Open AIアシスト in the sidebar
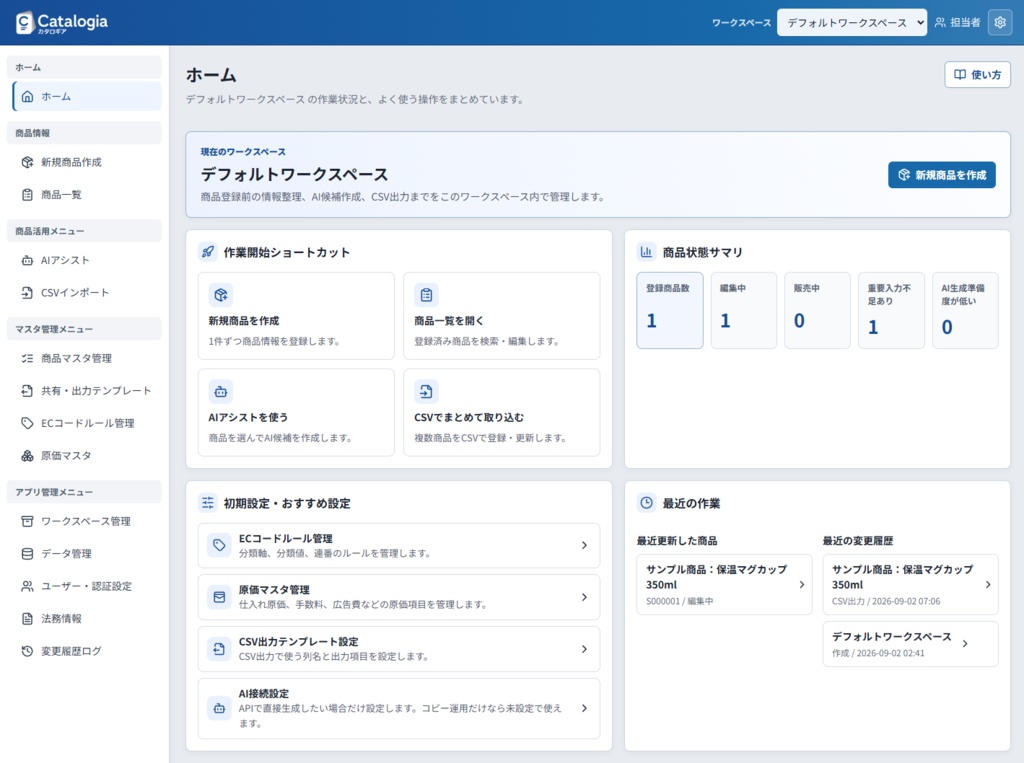Image resolution: width=1024 pixels, height=763 pixels. coord(87,260)
